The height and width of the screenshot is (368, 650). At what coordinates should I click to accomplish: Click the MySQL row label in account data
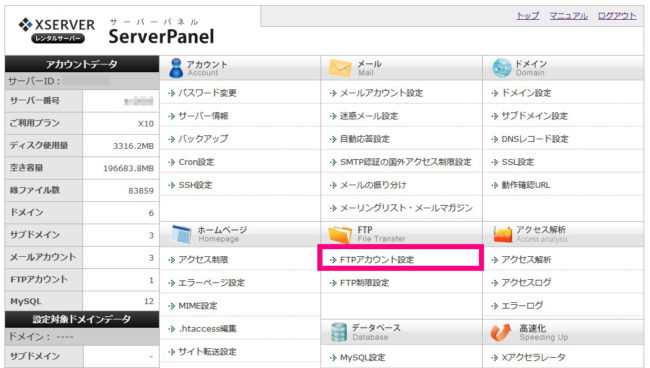[25, 301]
